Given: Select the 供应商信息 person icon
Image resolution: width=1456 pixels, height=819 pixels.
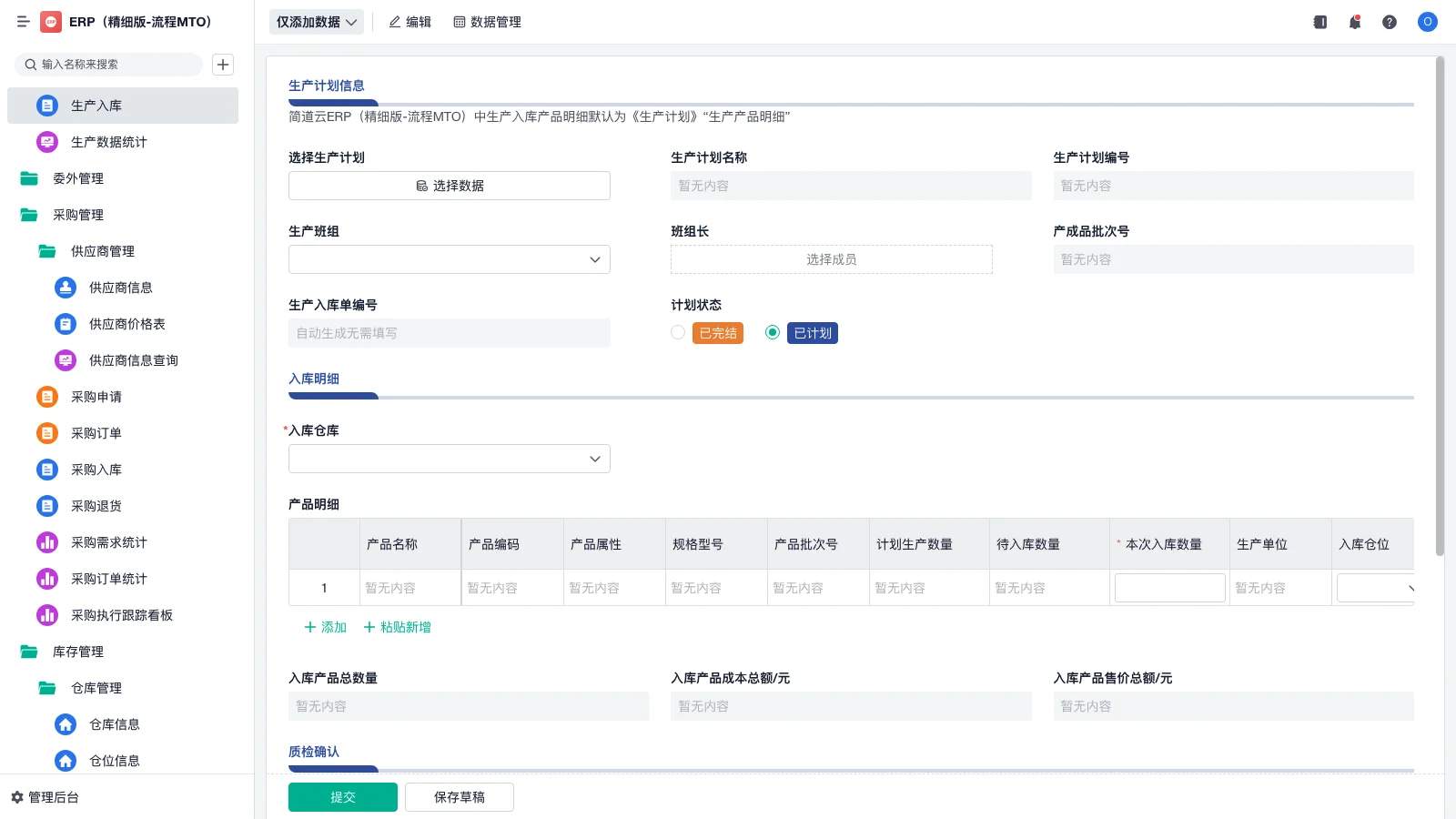Looking at the screenshot, I should point(65,287).
